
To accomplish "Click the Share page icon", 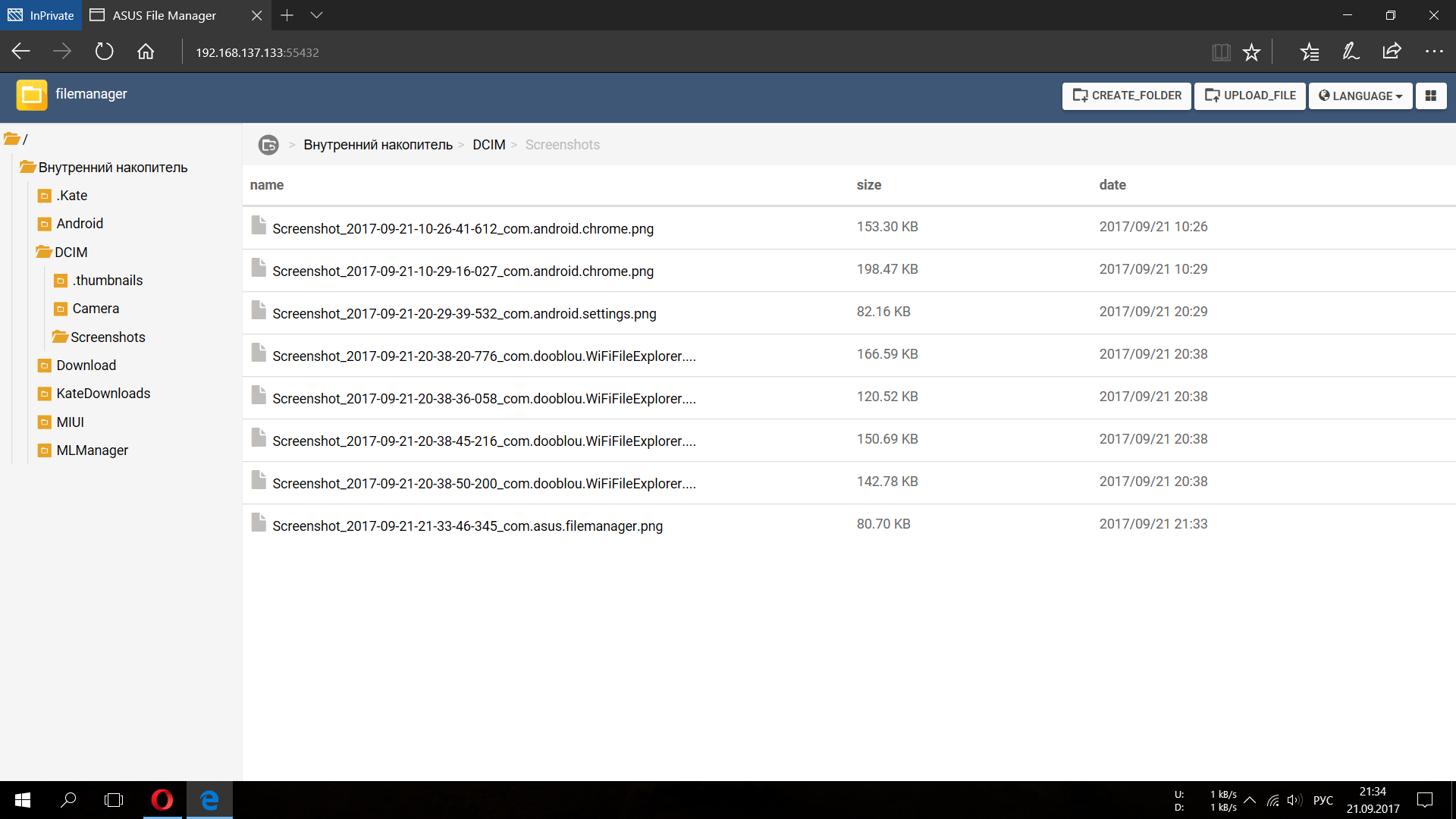I will (1392, 52).
